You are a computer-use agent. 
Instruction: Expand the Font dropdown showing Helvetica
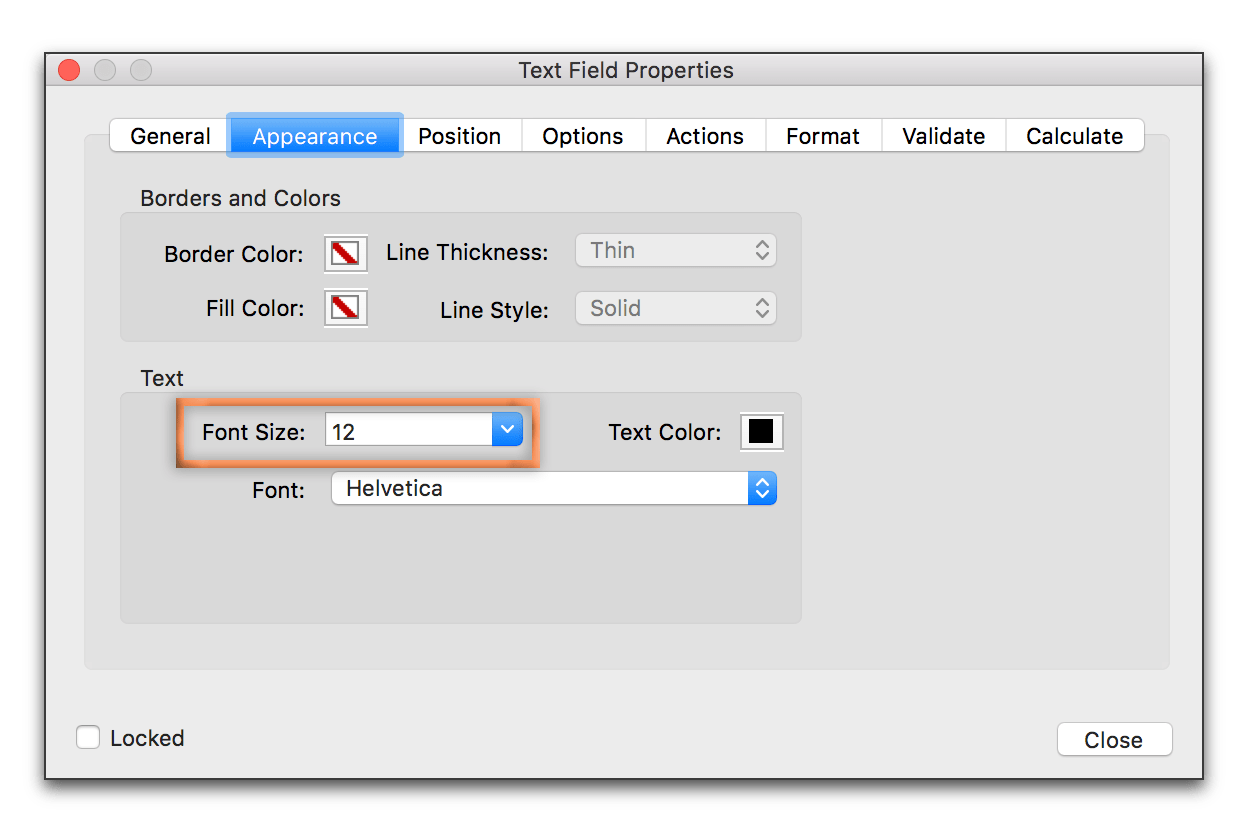(x=762, y=488)
